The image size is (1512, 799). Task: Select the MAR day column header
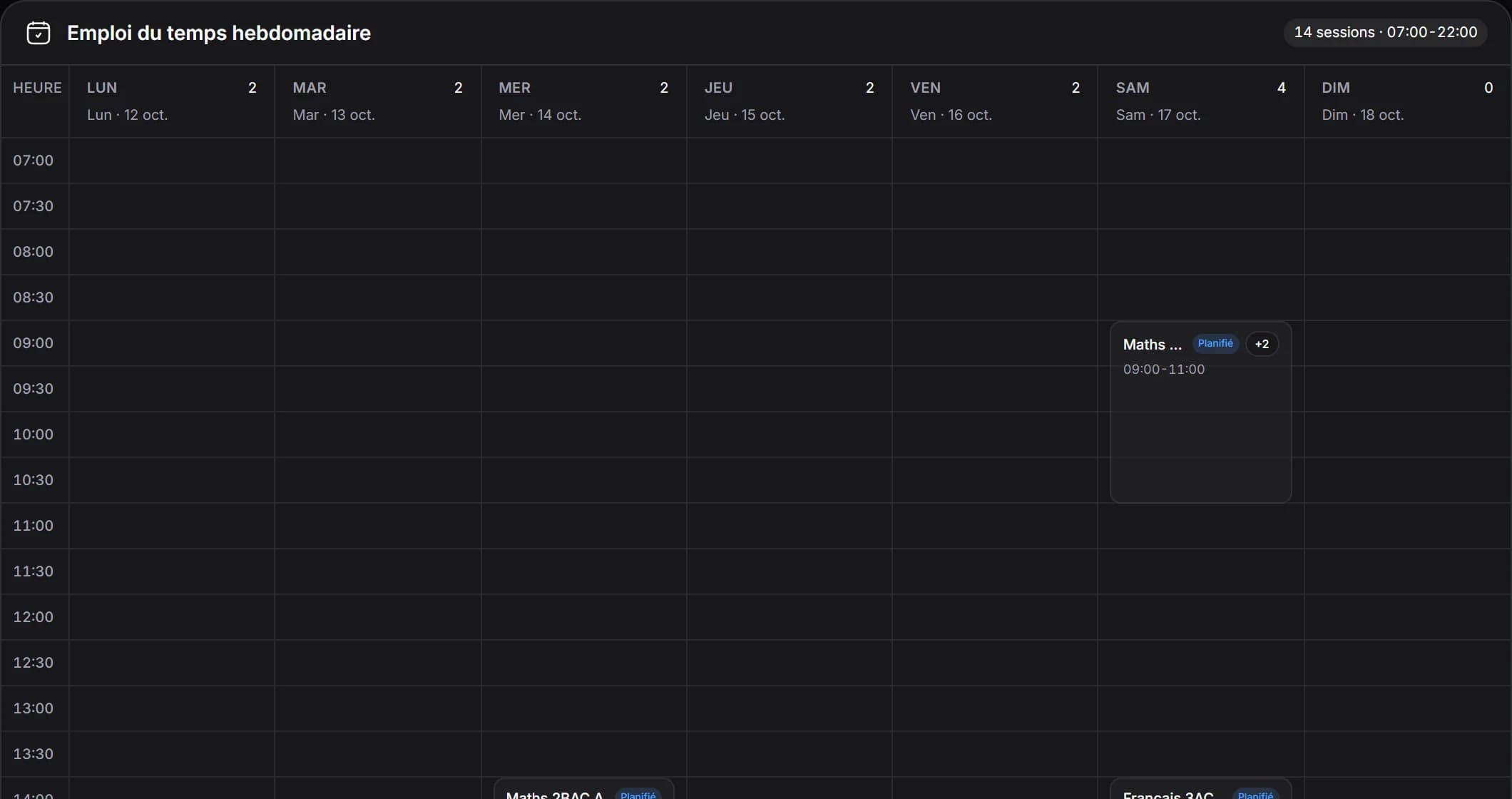coord(378,101)
